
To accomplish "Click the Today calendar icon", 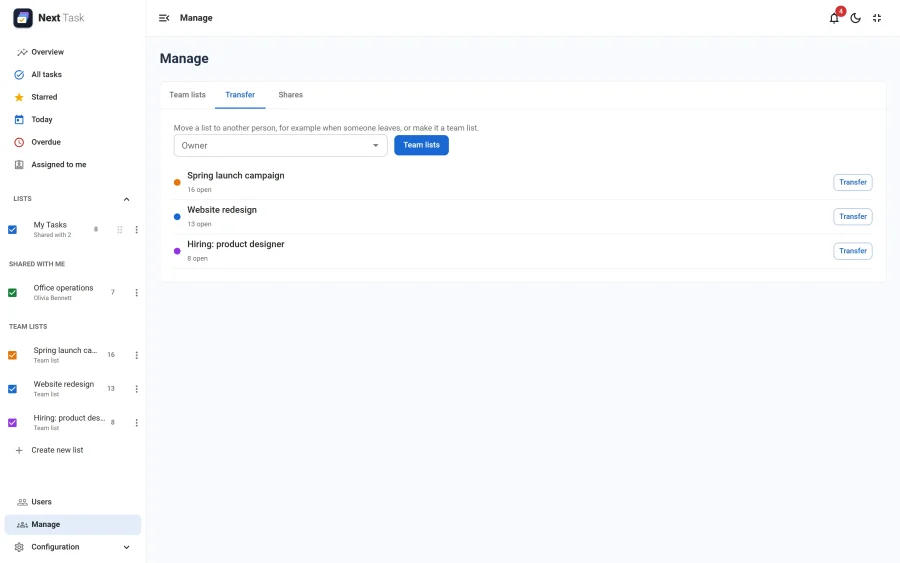I will coord(19,119).
